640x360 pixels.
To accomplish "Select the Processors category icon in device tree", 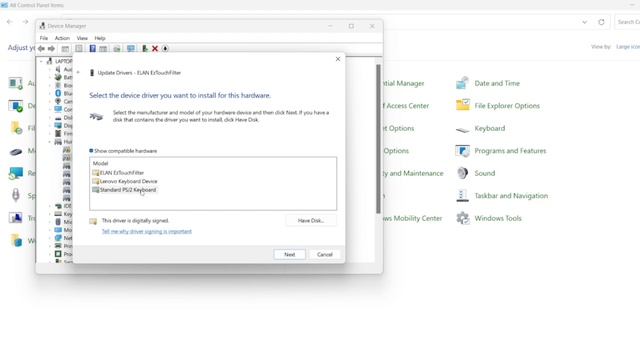I will [58, 254].
